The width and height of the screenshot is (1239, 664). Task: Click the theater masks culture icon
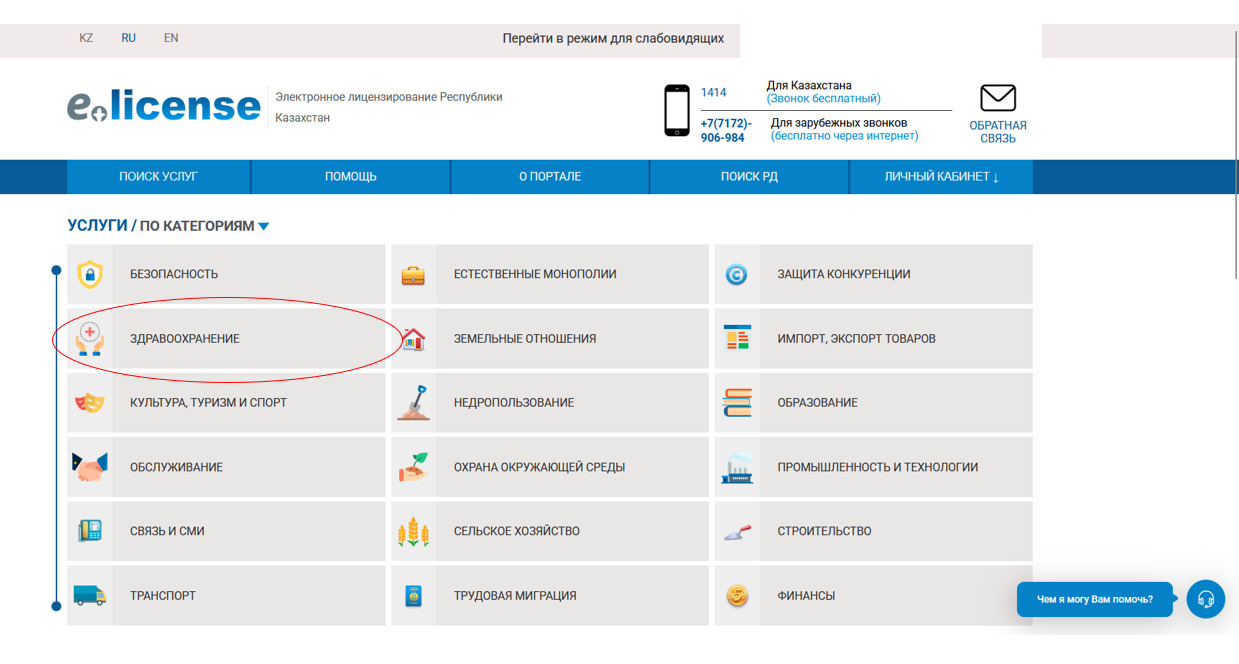tap(90, 403)
